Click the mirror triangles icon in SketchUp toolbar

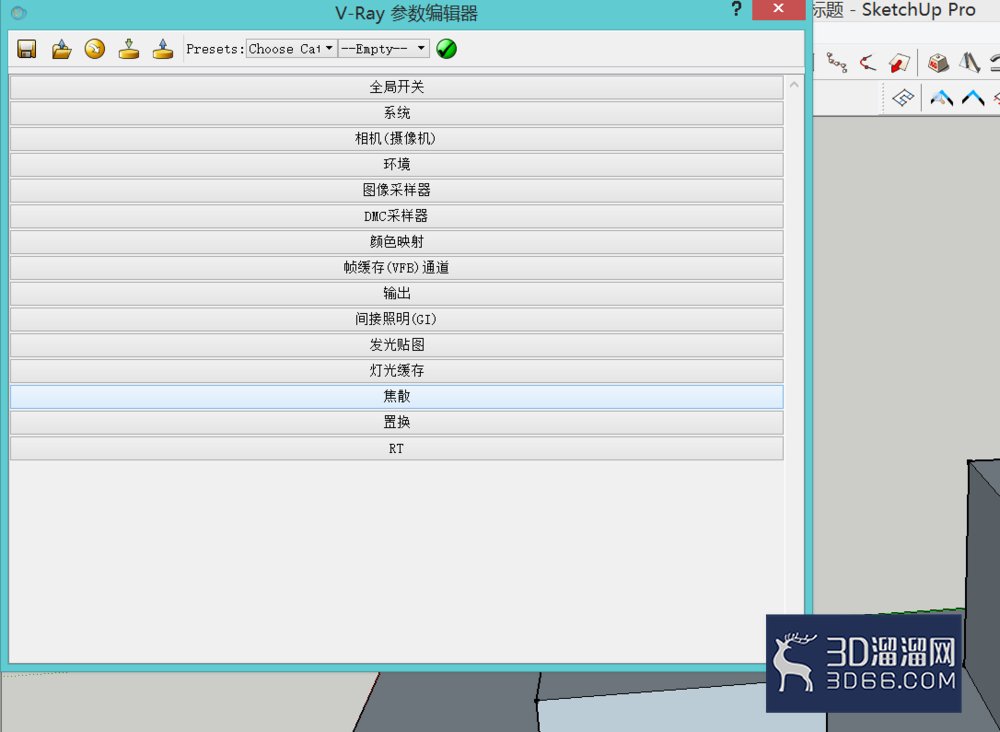click(969, 62)
